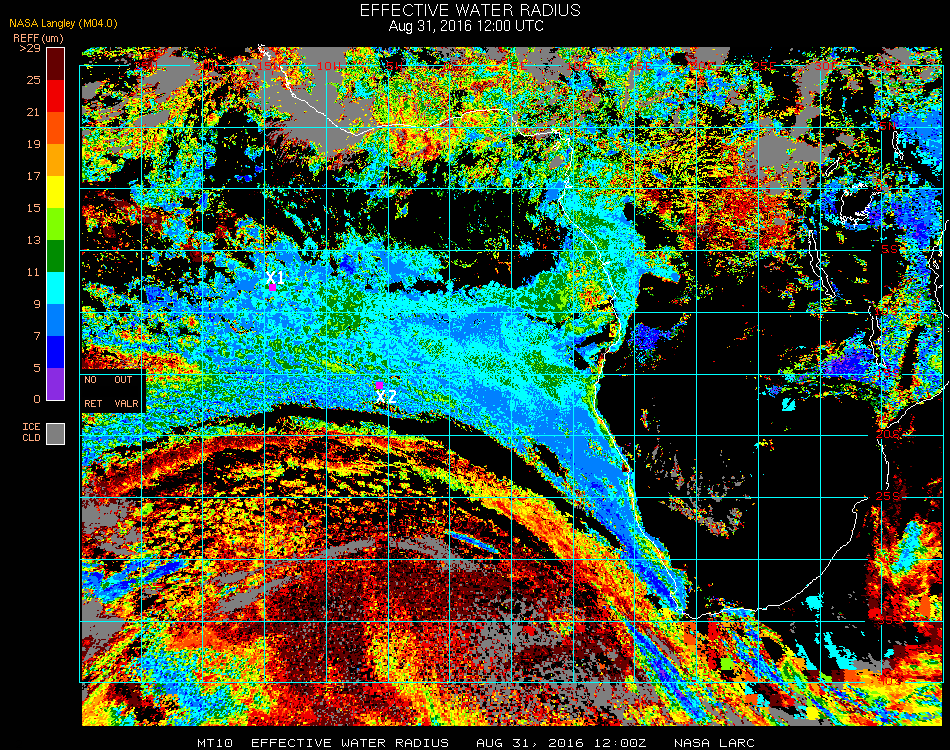The image size is (950, 750).
Task: Click the '5S' latitude label
Action: tap(889, 250)
